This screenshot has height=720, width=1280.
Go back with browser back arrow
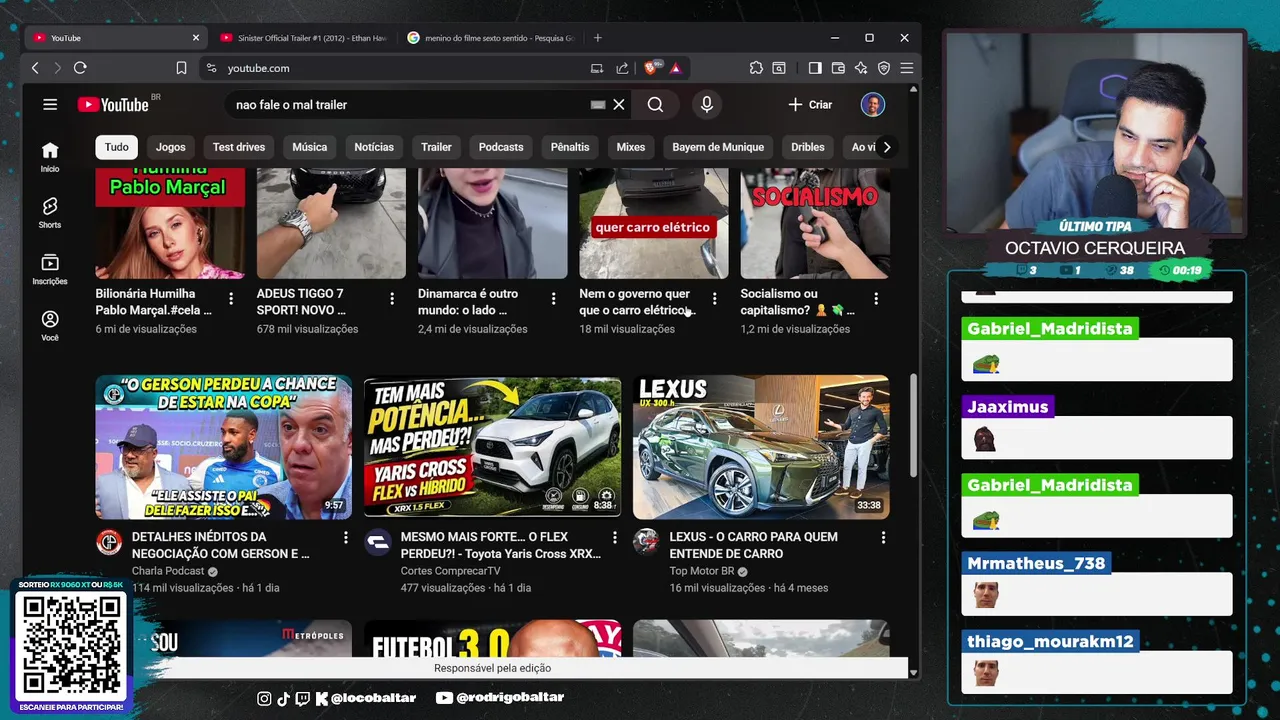pyautogui.click(x=35, y=68)
